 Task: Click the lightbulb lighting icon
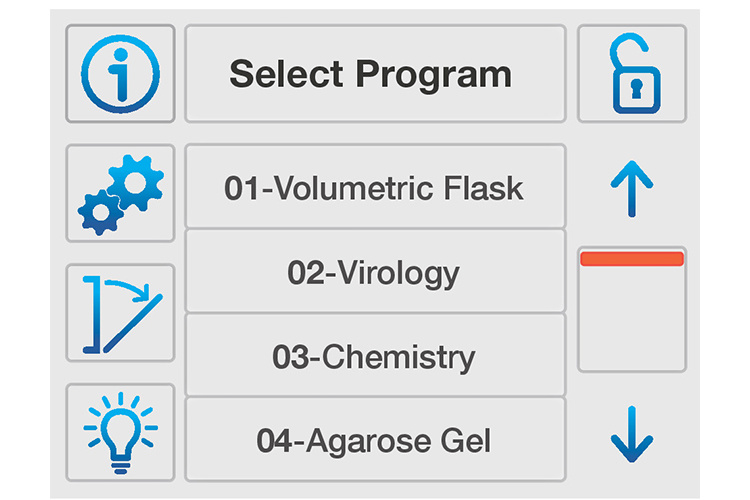tap(120, 431)
